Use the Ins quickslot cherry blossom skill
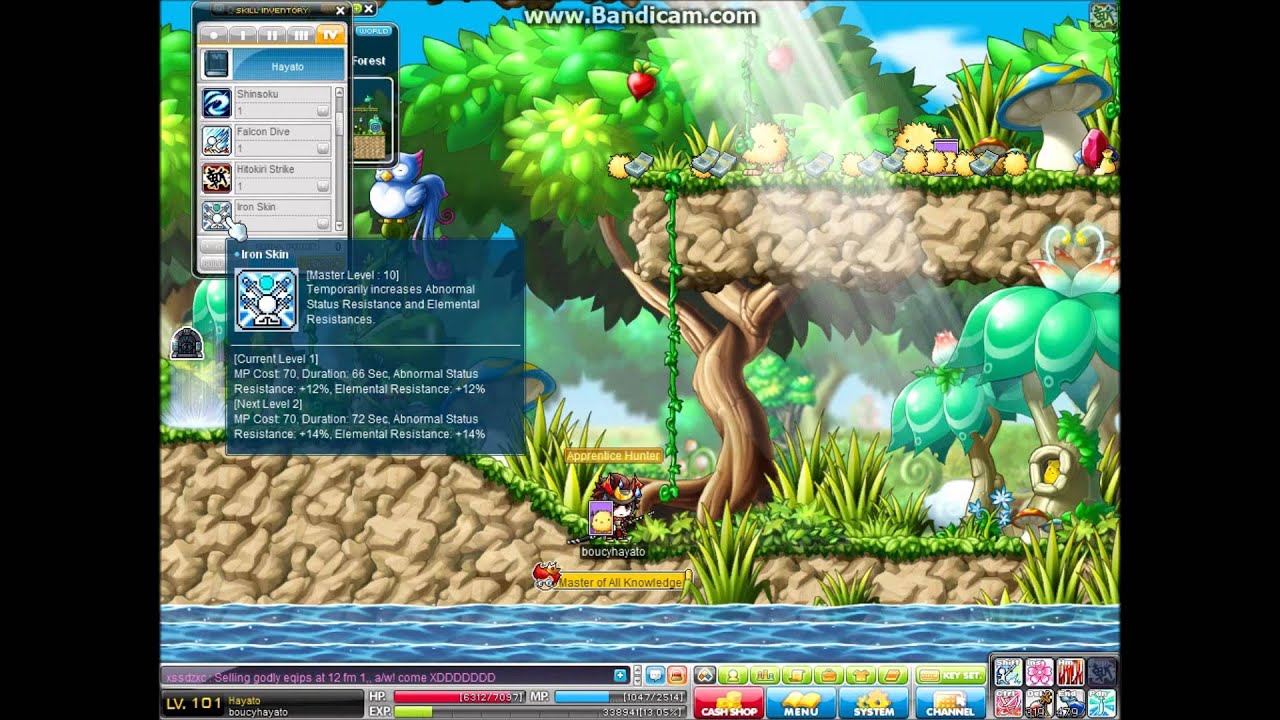Image resolution: width=1280 pixels, height=720 pixels. coord(1039,672)
